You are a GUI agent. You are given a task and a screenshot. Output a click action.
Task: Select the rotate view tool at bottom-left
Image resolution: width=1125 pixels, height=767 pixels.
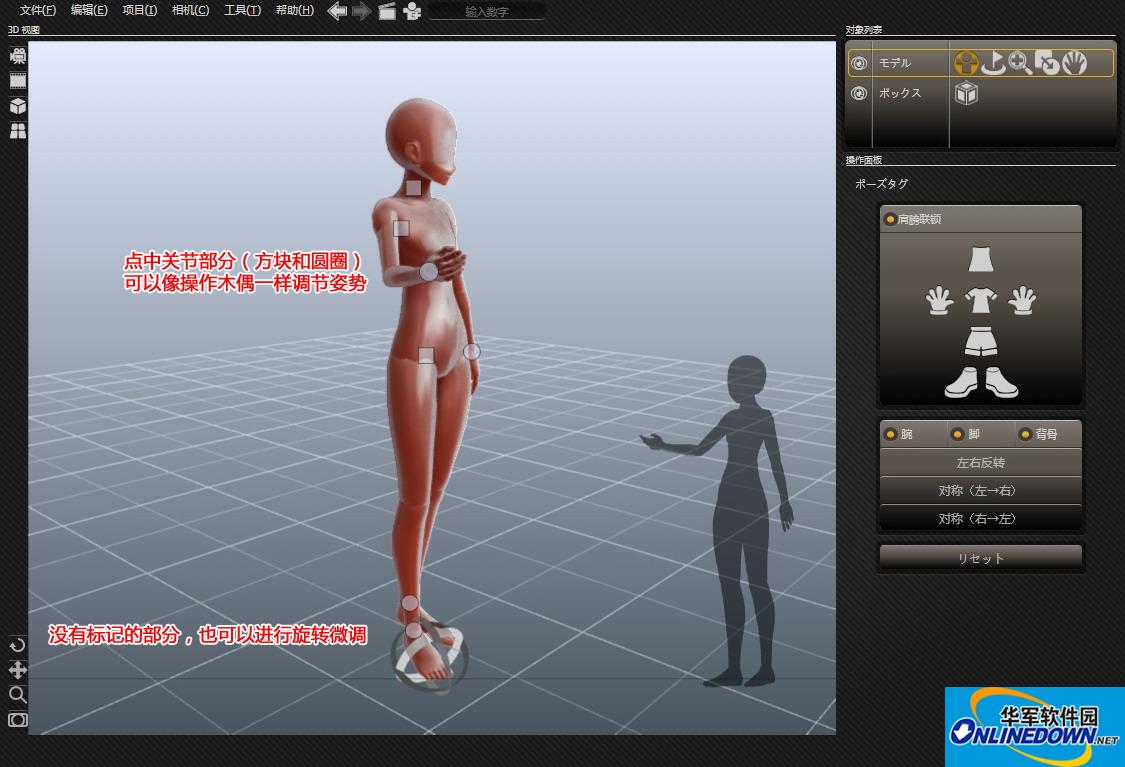(18, 645)
